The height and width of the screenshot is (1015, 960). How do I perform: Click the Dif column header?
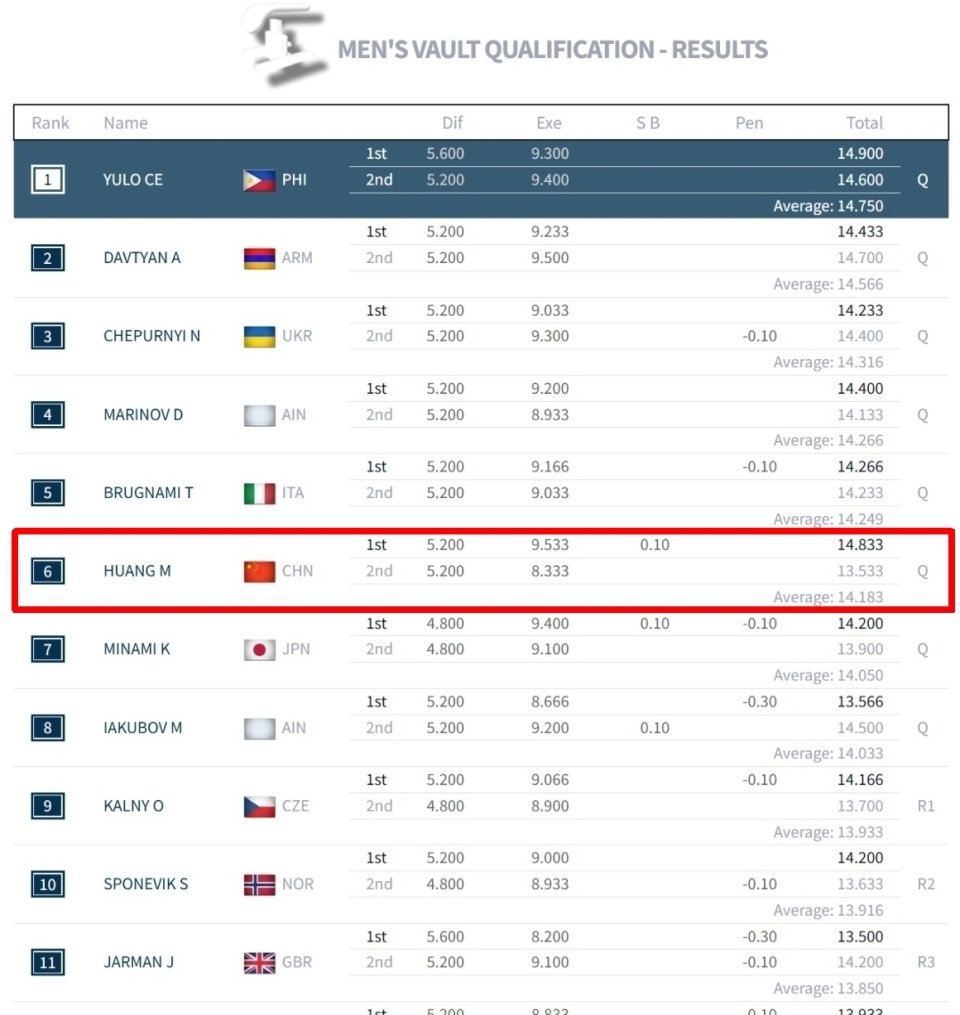click(452, 123)
